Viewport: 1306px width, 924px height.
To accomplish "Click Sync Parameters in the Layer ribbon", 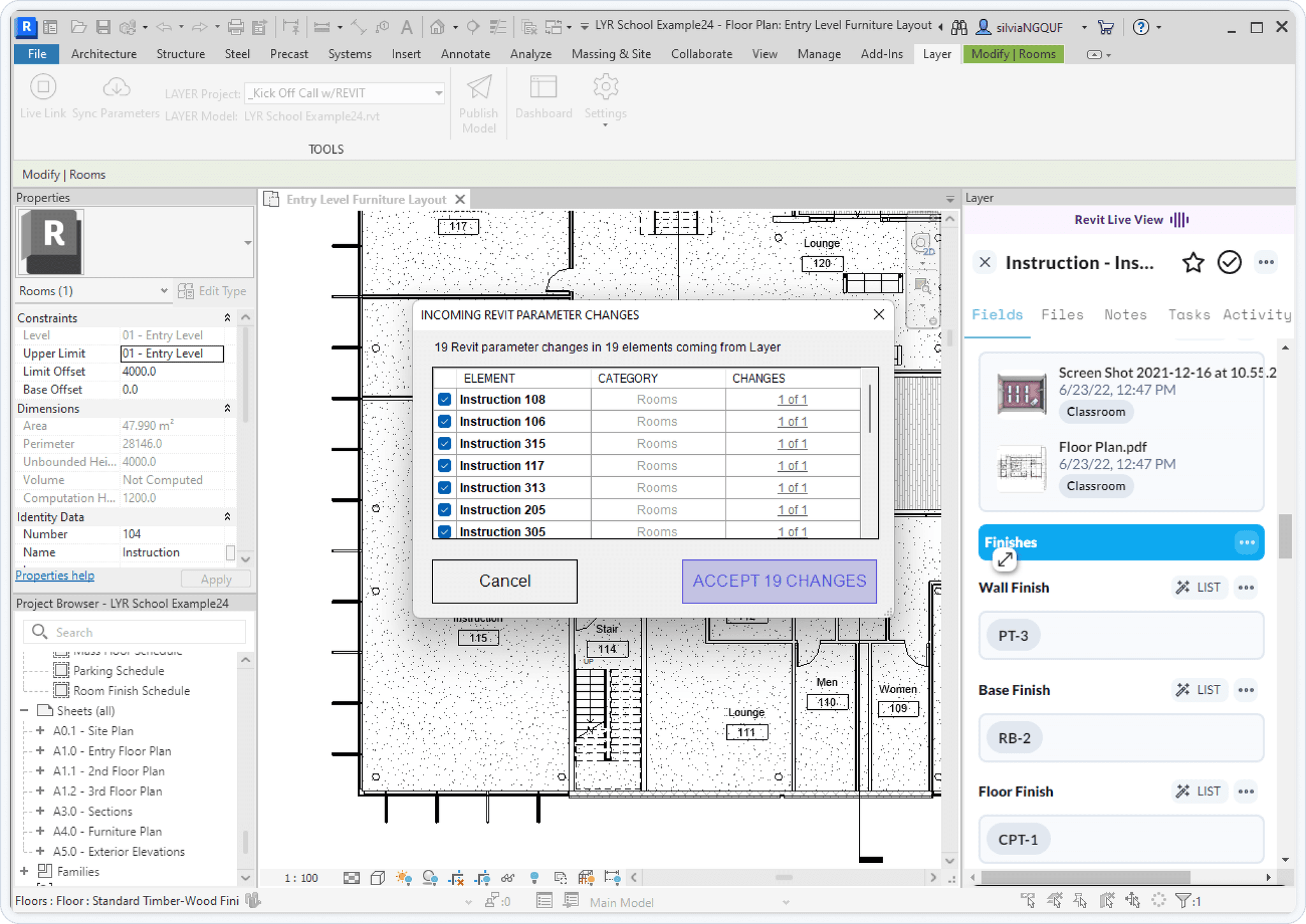I will pyautogui.click(x=116, y=96).
